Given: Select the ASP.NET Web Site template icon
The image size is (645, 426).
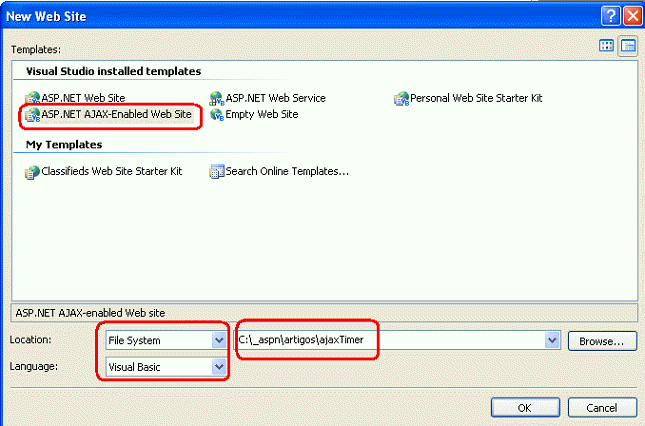Looking at the screenshot, I should [32, 98].
